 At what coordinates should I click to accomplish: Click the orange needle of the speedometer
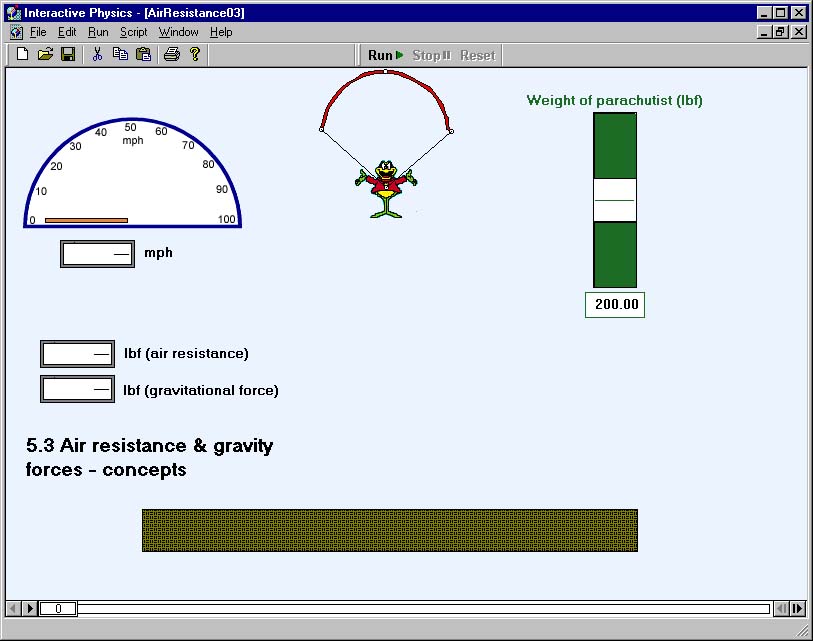pos(86,220)
